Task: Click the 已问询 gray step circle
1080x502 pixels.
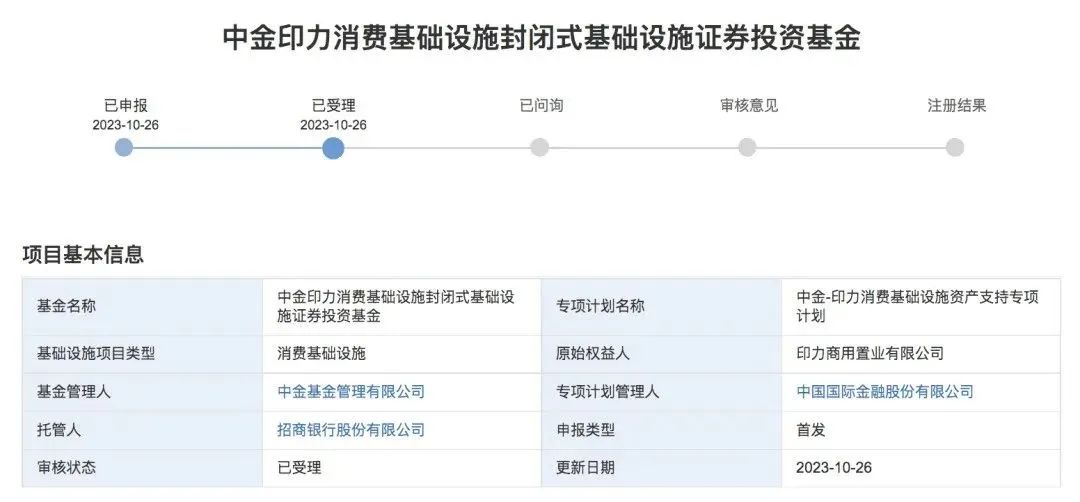Action: click(x=540, y=147)
